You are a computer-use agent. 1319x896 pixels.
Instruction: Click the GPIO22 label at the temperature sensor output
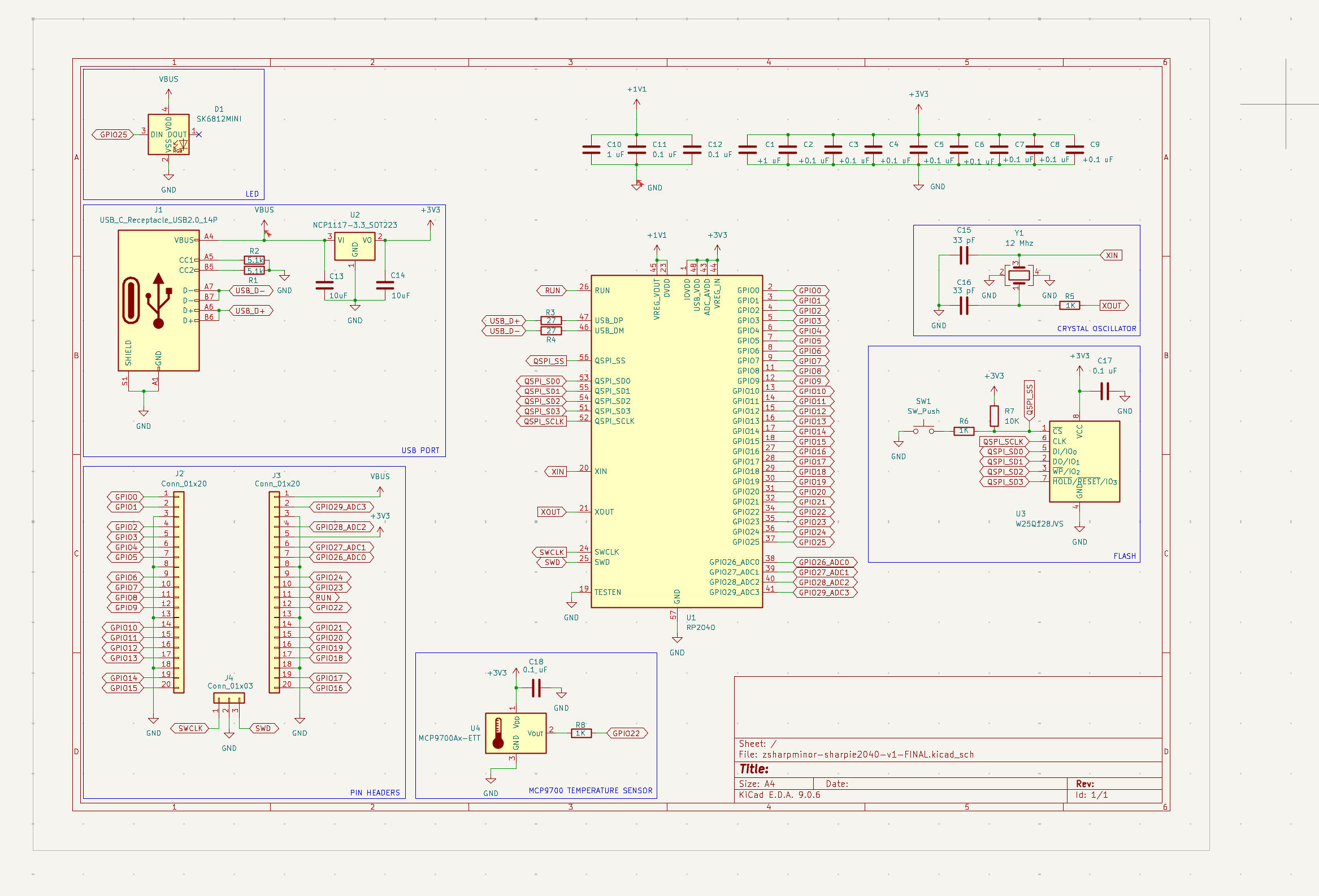pyautogui.click(x=626, y=733)
